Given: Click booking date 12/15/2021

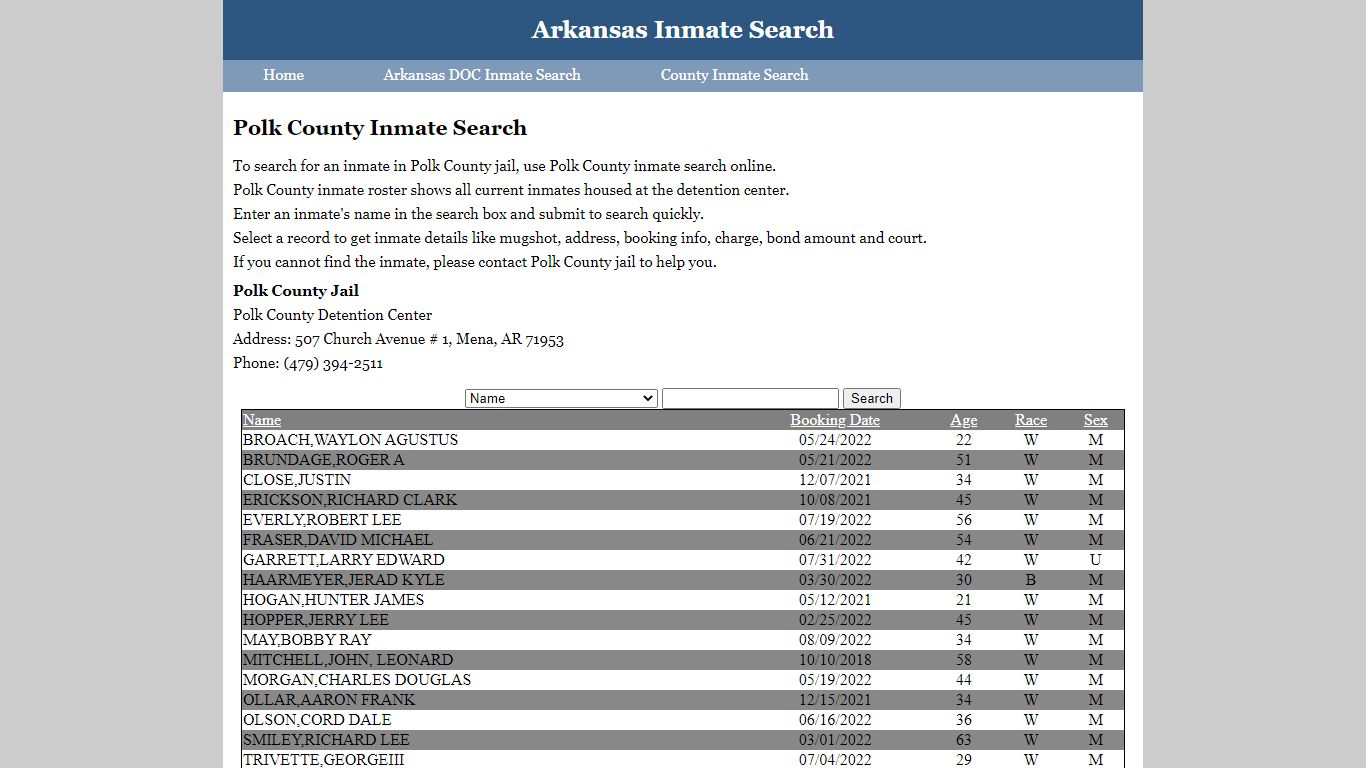Looking at the screenshot, I should 835,700.
